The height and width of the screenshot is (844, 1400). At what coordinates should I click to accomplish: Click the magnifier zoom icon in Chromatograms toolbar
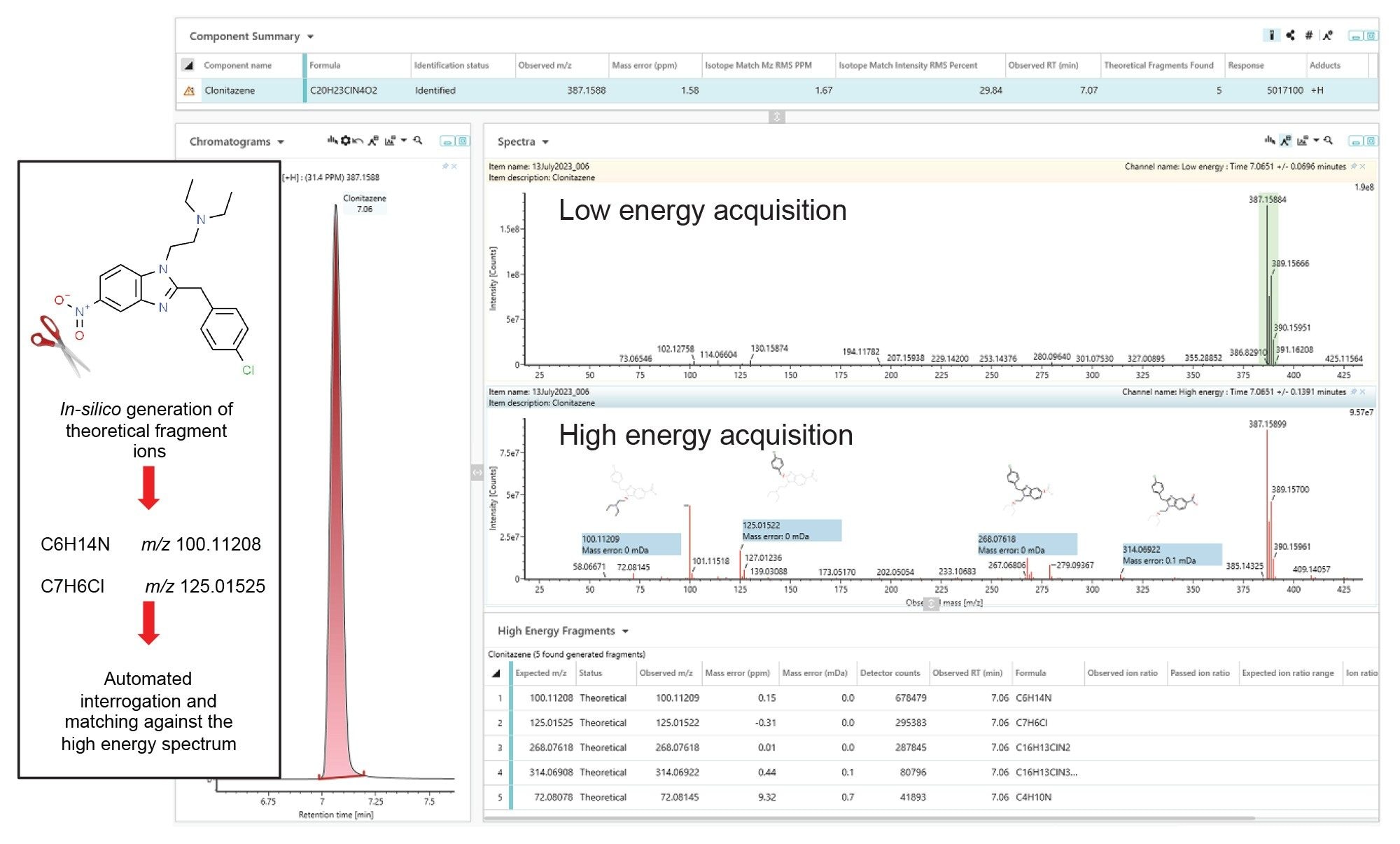point(418,141)
